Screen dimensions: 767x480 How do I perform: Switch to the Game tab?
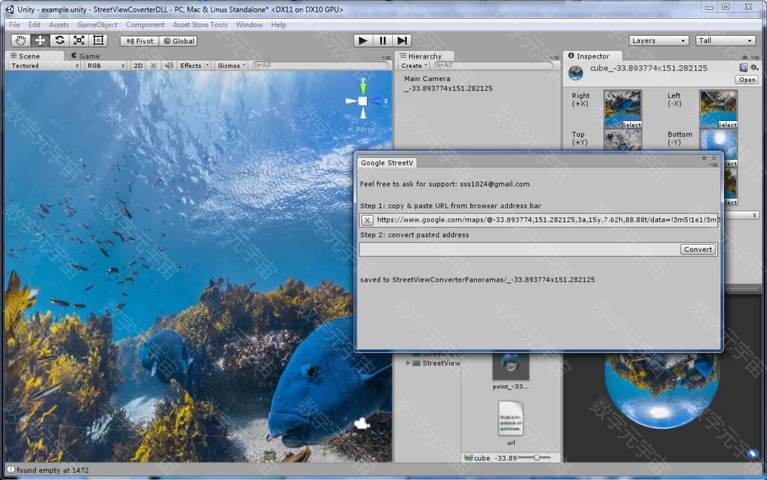86,56
